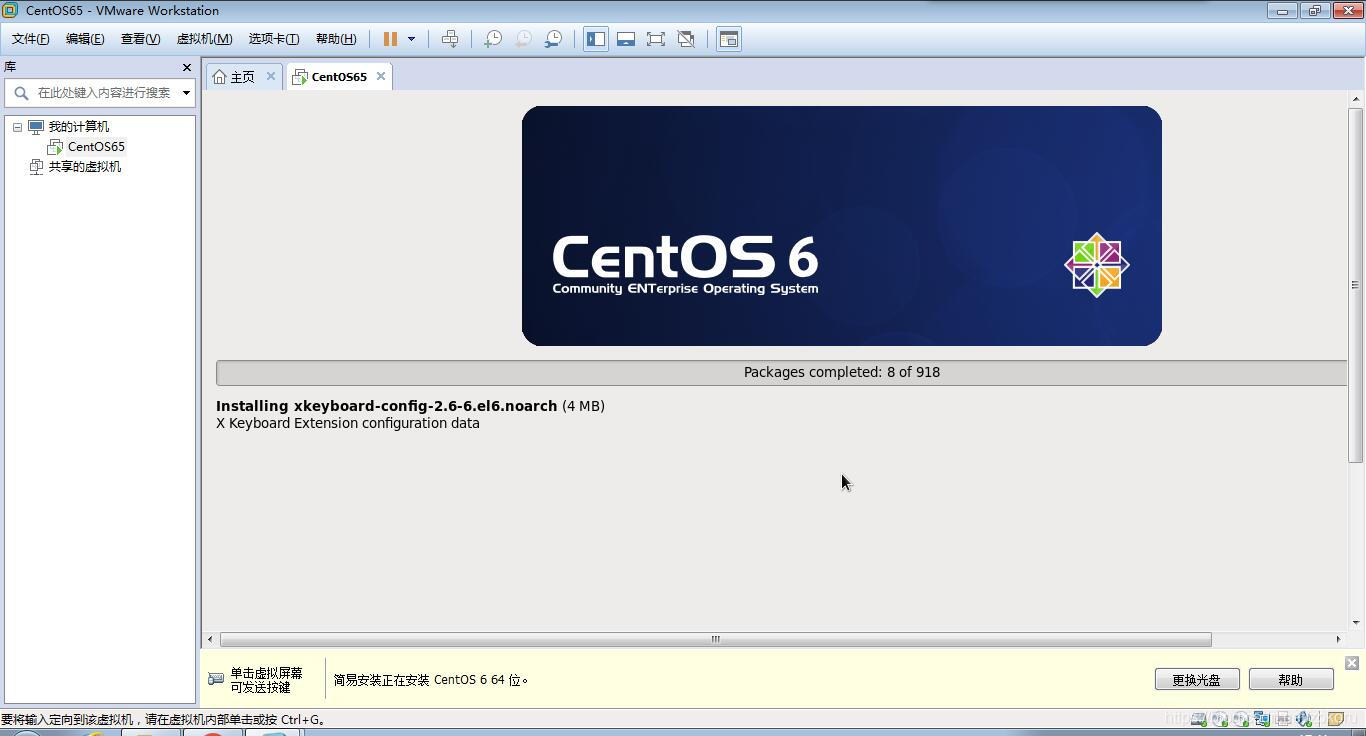This screenshot has width=1366, height=736.
Task: Close the 库 library panel
Action: click(186, 67)
